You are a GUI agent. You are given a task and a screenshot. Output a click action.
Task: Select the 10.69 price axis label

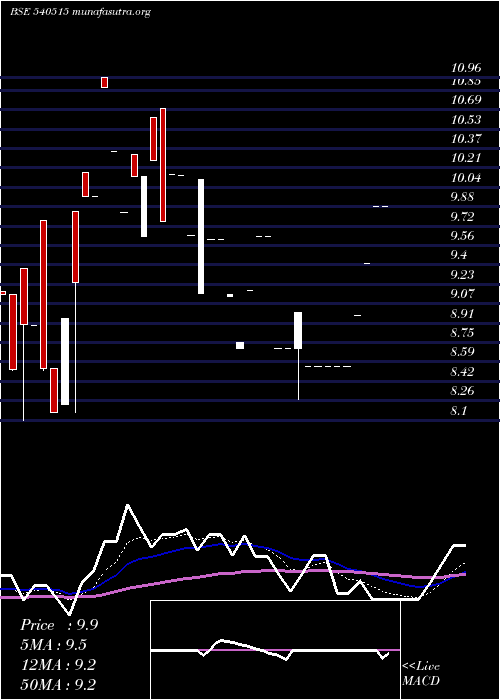pyautogui.click(x=466, y=100)
